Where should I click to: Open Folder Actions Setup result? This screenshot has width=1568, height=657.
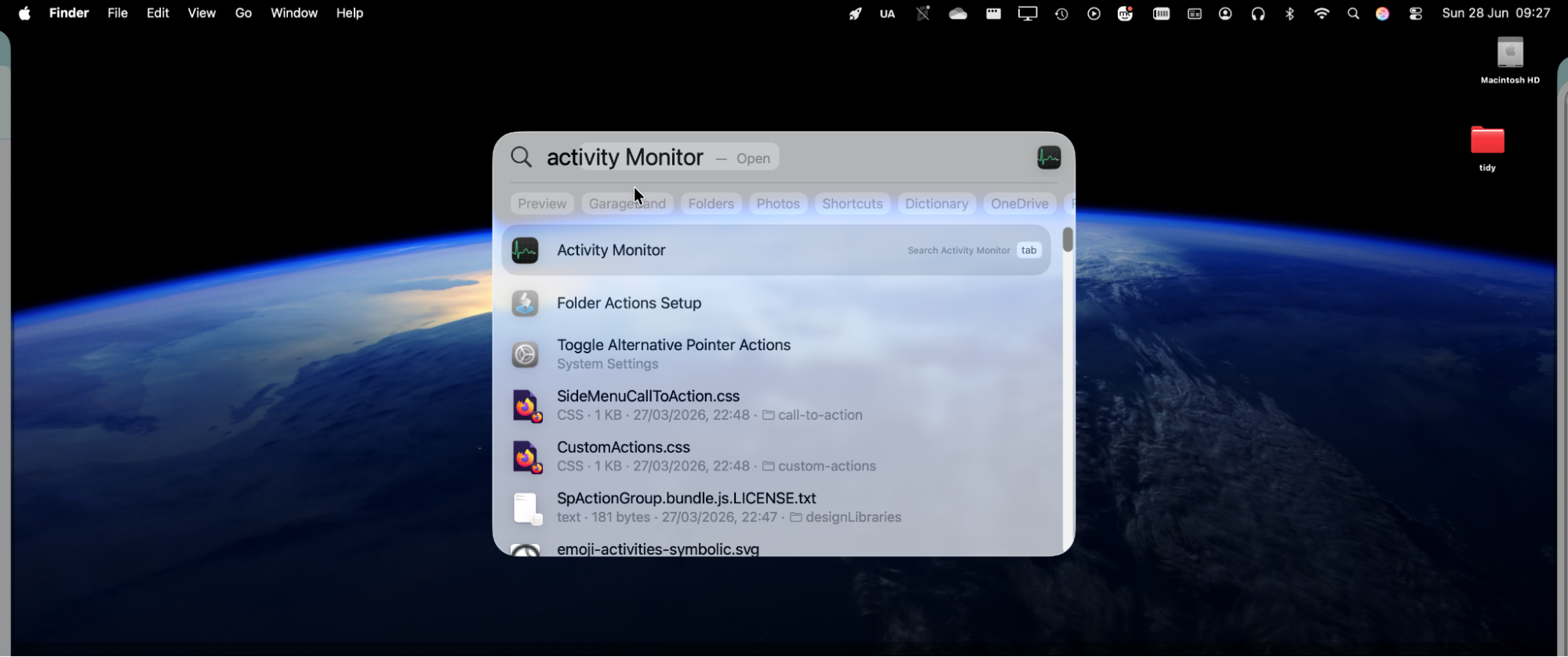point(776,303)
